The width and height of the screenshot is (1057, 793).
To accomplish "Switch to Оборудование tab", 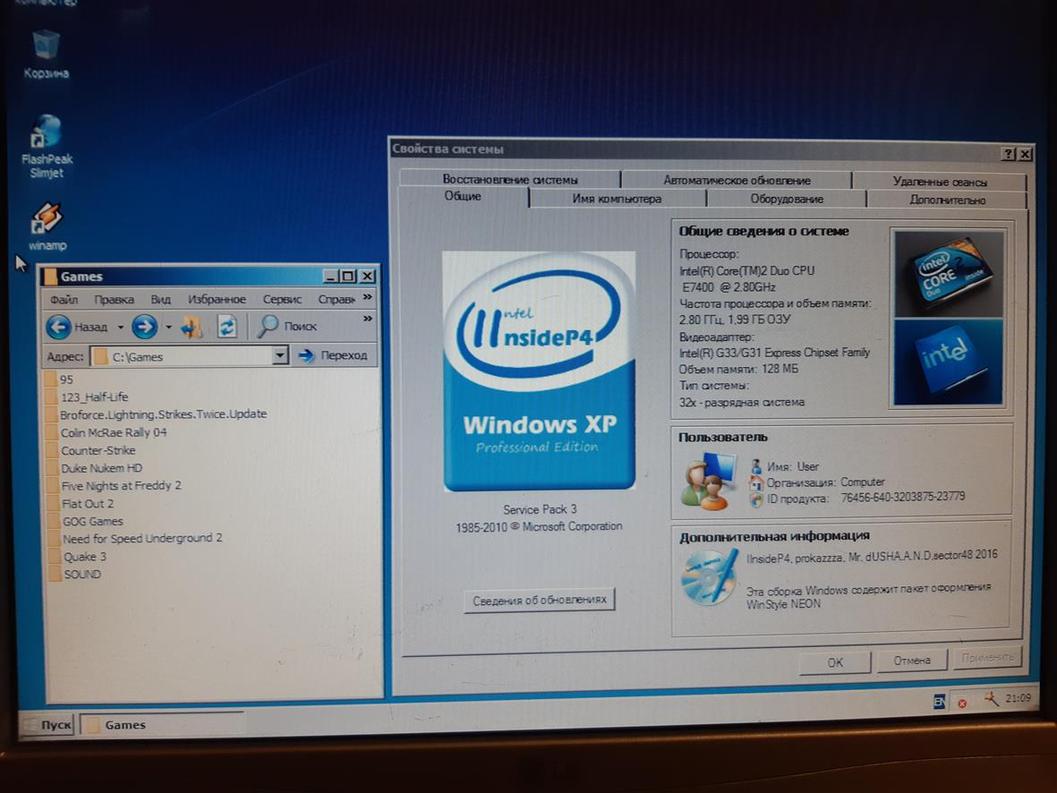I will coord(787,200).
